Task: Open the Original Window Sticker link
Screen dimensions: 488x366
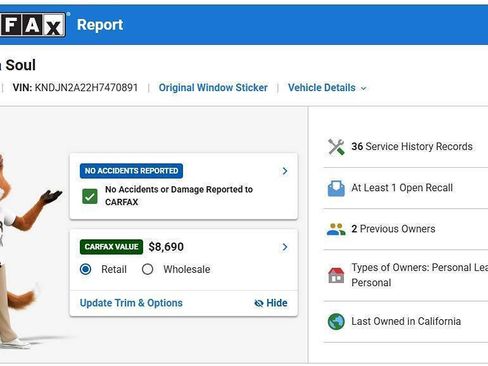Action: click(213, 88)
